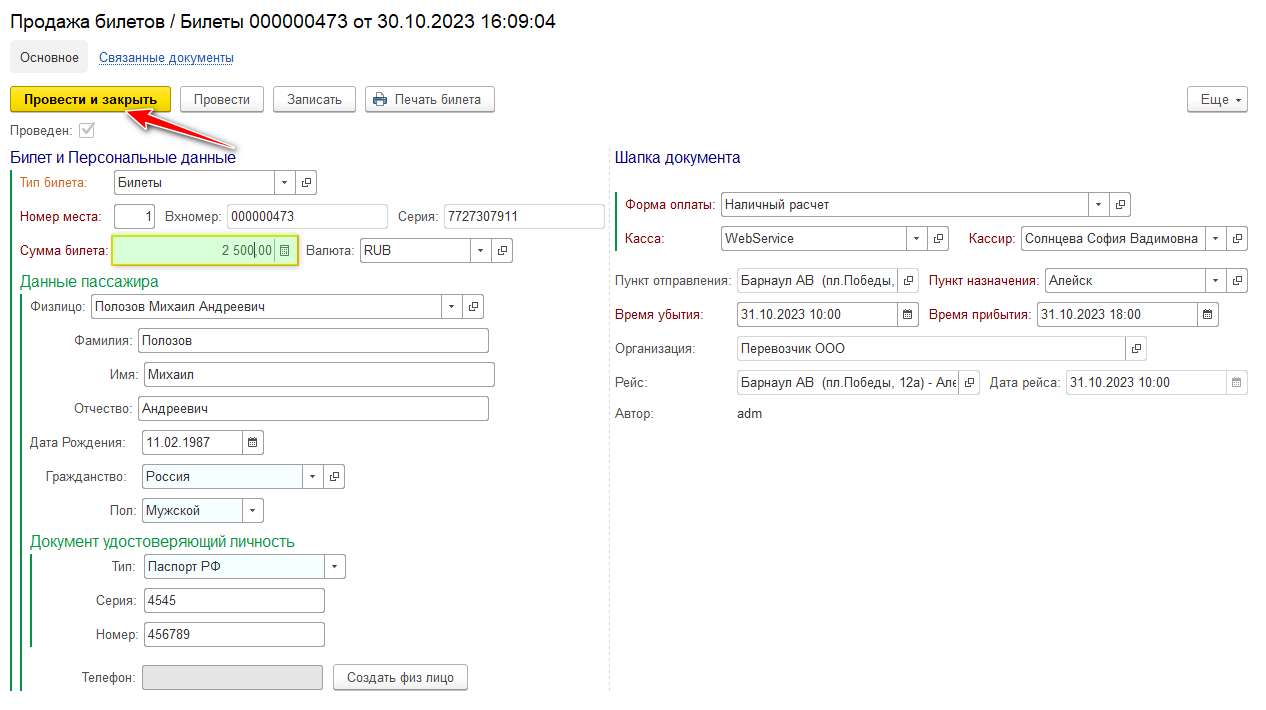Open the Кассир record via its icon
1266x710 pixels.
point(1238,239)
